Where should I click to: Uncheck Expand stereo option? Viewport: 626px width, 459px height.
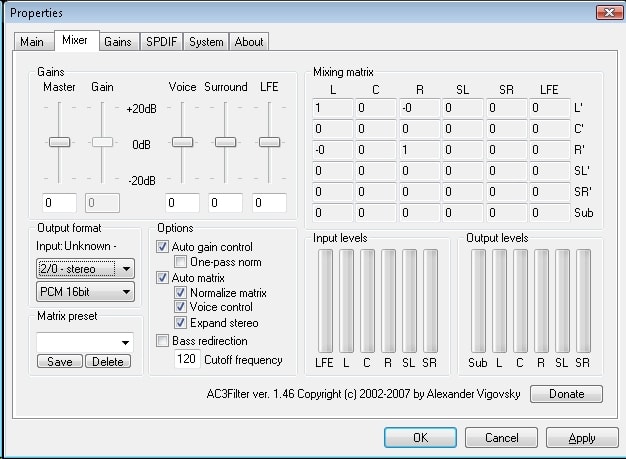(180, 322)
